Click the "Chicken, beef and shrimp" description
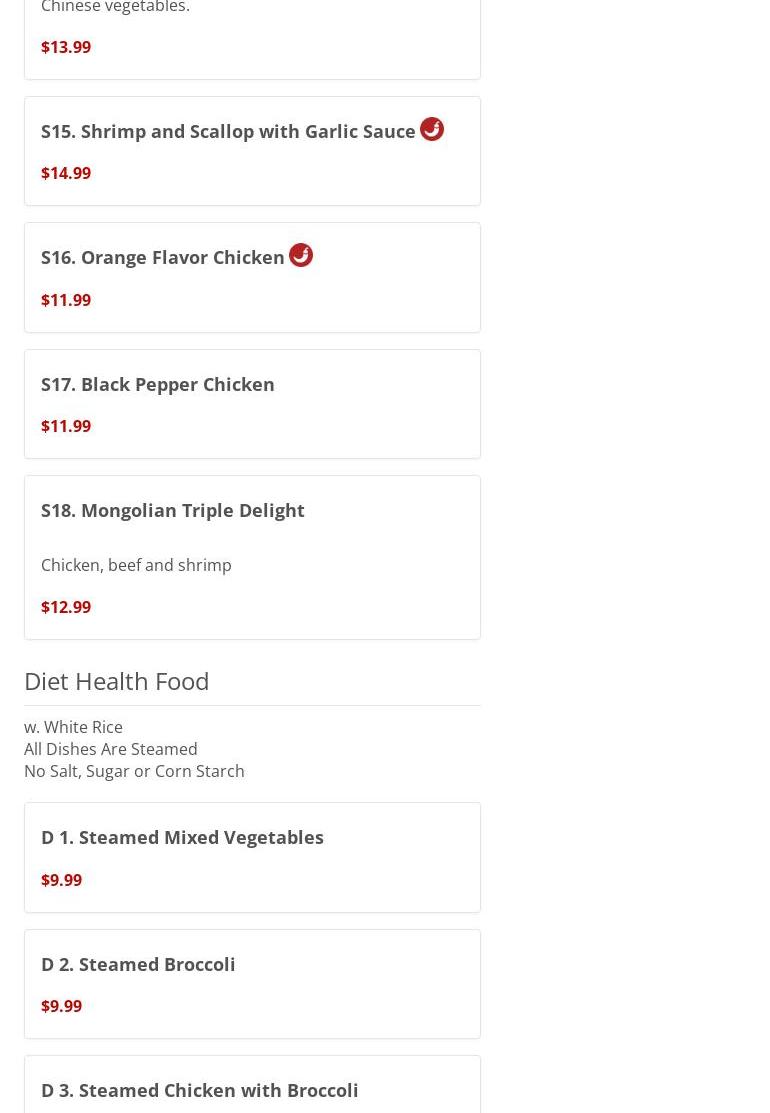The height and width of the screenshot is (1113, 770). (x=136, y=565)
